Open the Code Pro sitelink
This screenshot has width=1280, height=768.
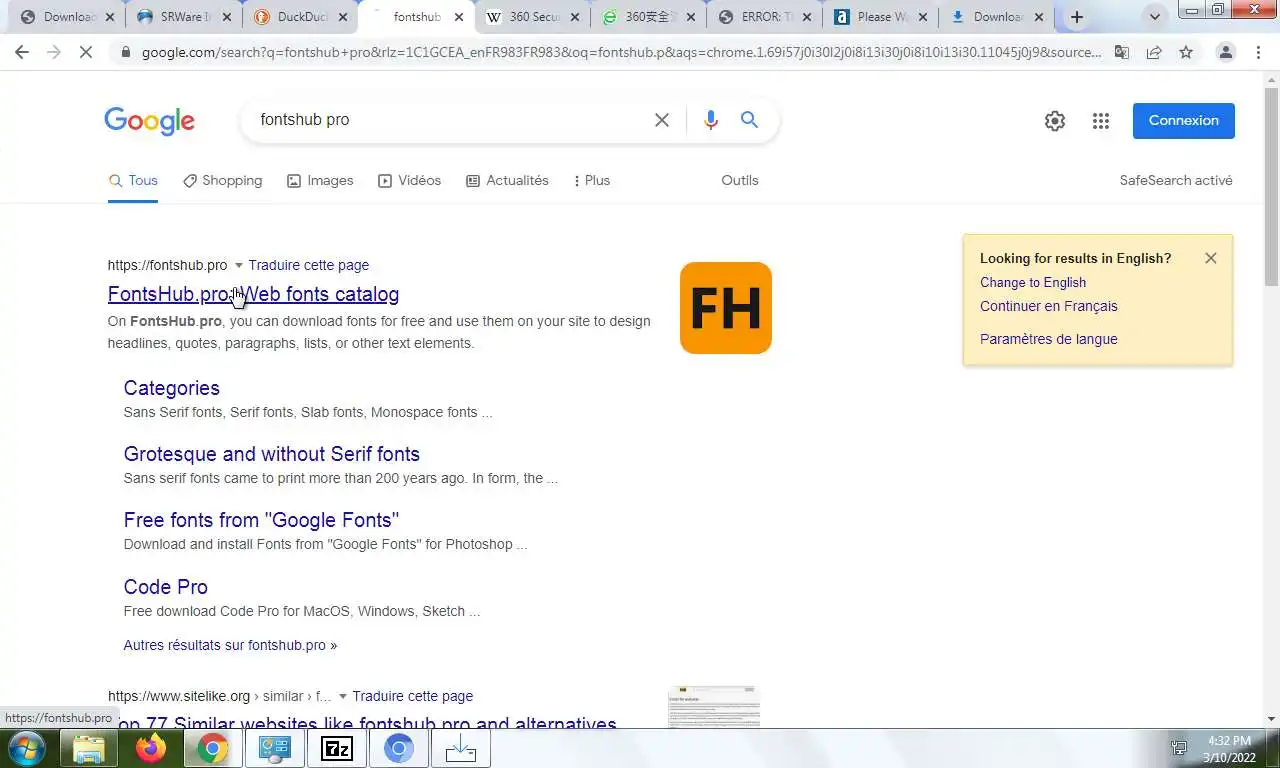point(165,587)
